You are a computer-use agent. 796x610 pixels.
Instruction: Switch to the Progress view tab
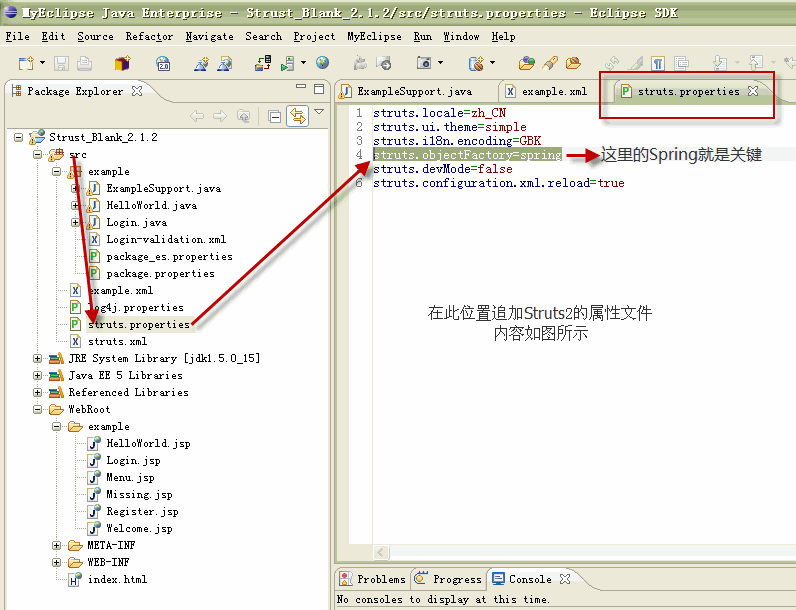tap(449, 579)
